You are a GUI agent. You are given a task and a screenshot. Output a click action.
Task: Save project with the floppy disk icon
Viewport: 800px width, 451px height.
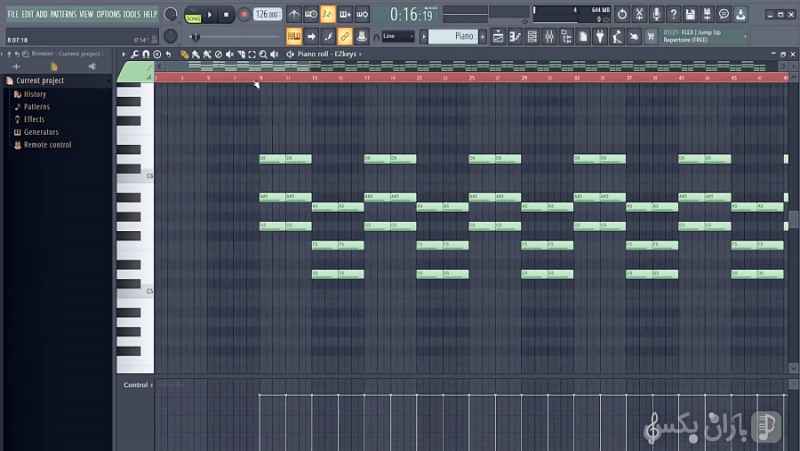coord(690,14)
